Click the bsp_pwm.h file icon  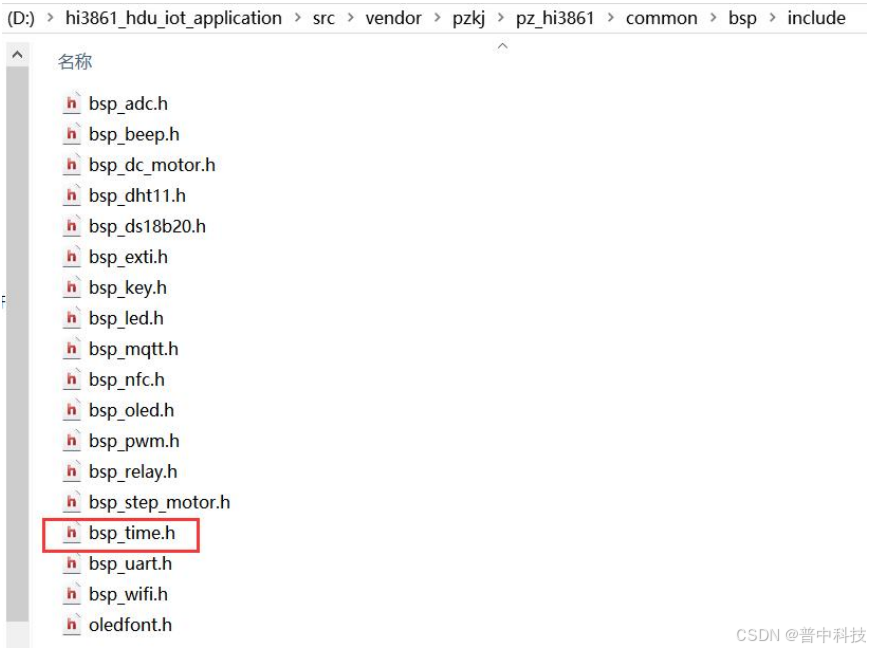point(72,441)
